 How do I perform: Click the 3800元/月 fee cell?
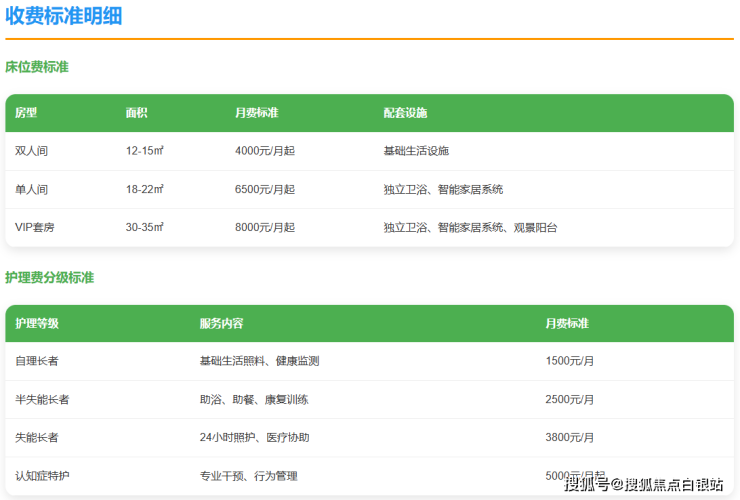tap(569, 437)
